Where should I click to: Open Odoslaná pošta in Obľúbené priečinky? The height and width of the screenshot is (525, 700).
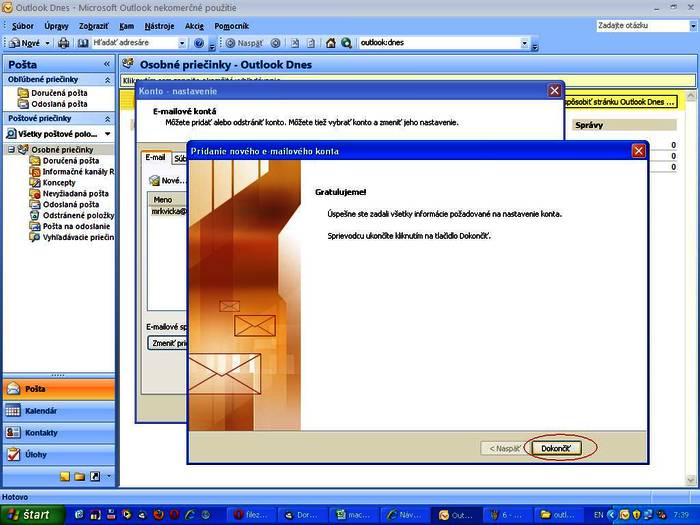tap(59, 104)
